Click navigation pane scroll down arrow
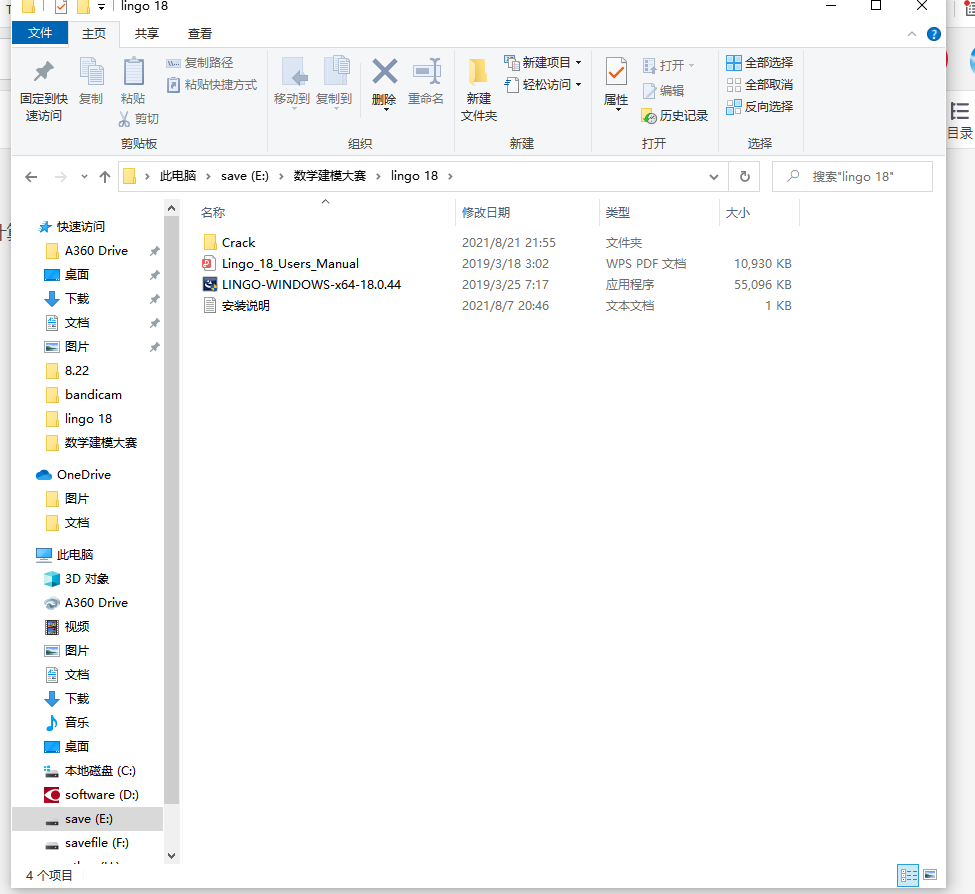Screen dimensions: 975x894 click(x=172, y=856)
